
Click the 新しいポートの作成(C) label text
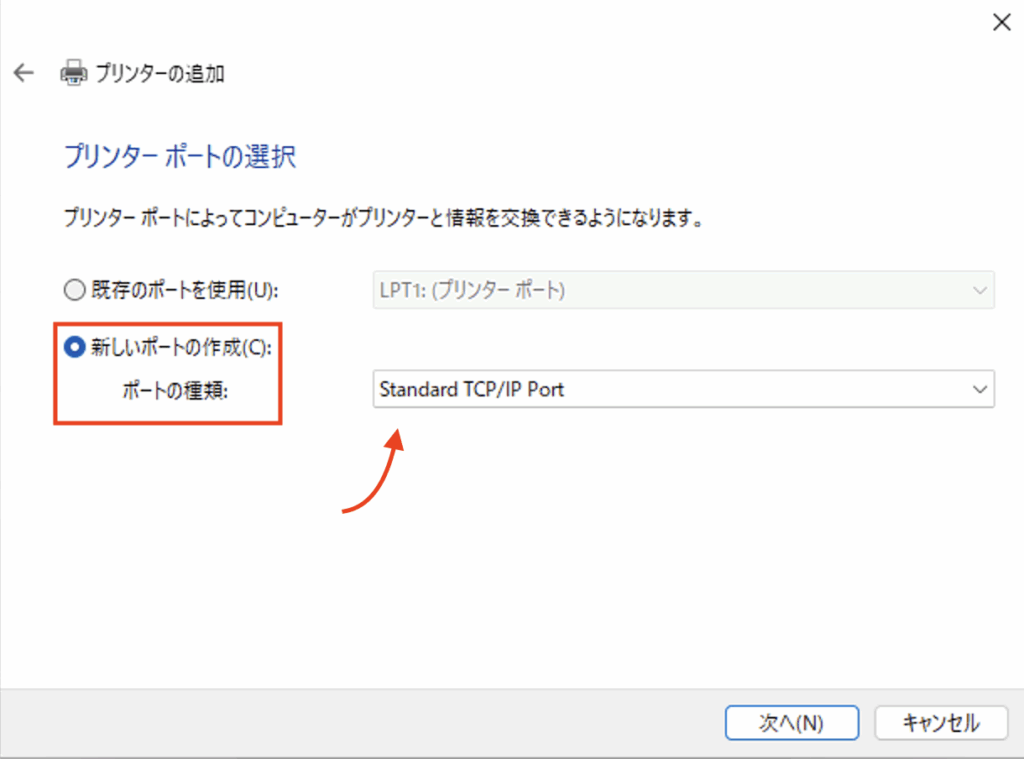pos(180,347)
